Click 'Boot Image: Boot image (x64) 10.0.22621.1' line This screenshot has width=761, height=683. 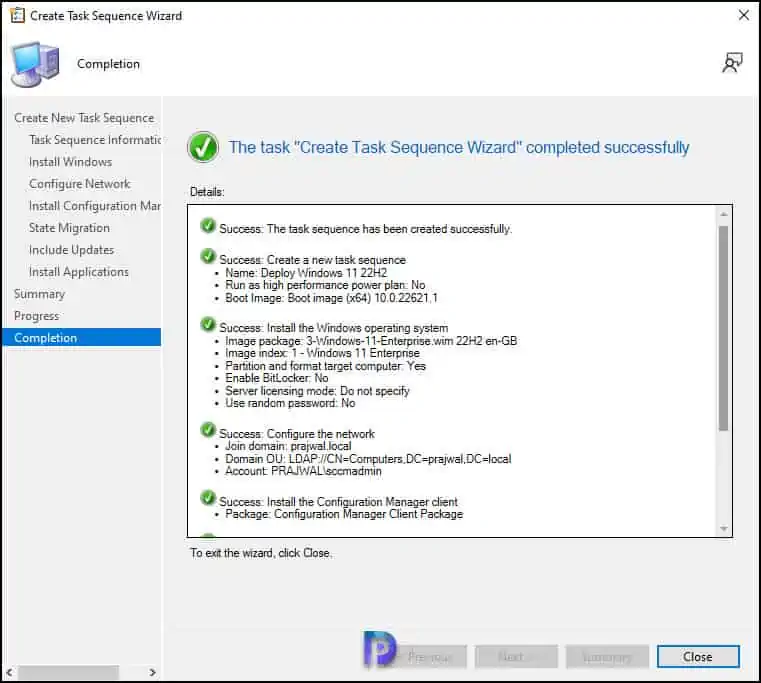click(x=331, y=298)
